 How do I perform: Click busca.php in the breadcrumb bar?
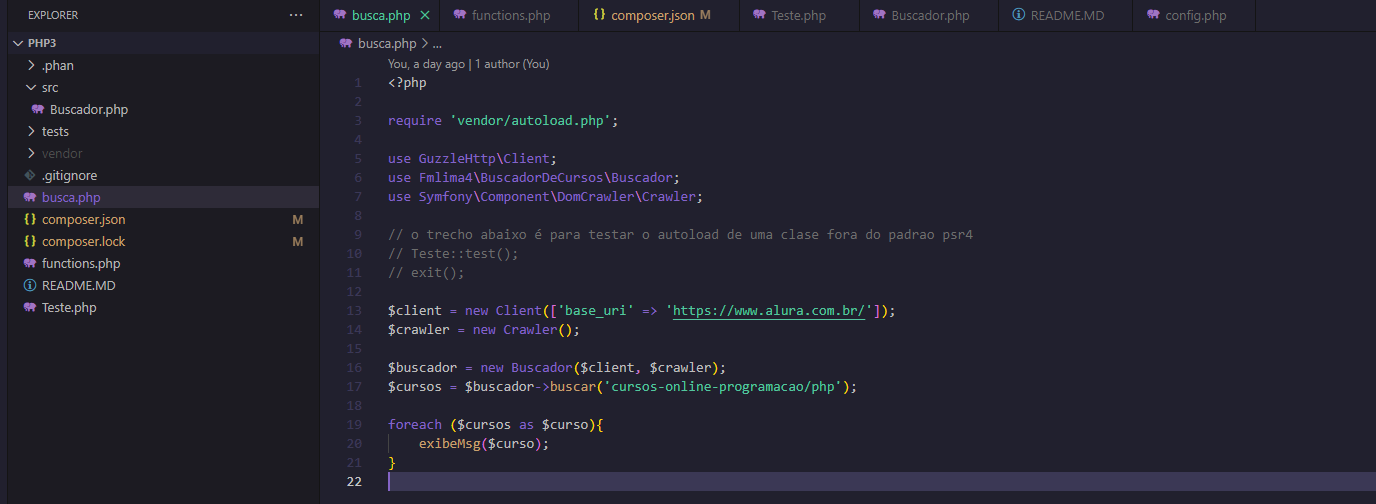(x=387, y=44)
